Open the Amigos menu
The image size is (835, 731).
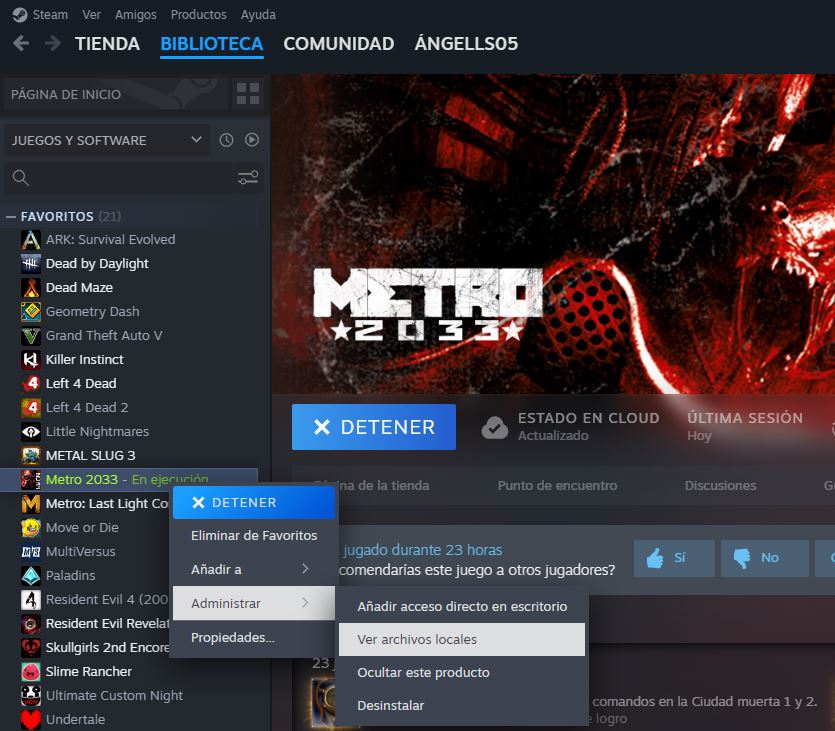136,14
